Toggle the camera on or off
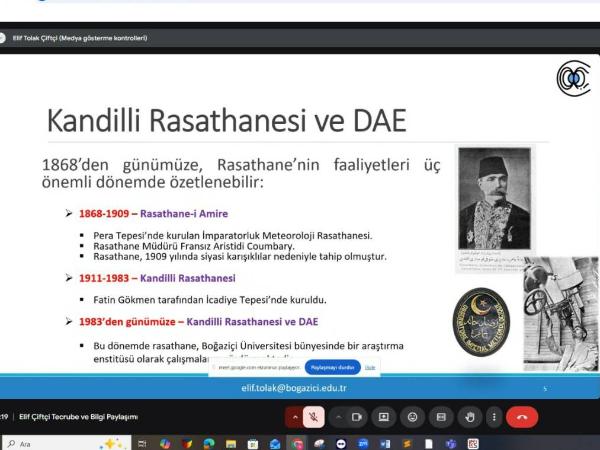Screen dimensions: 600x450 pyautogui.click(x=359, y=416)
